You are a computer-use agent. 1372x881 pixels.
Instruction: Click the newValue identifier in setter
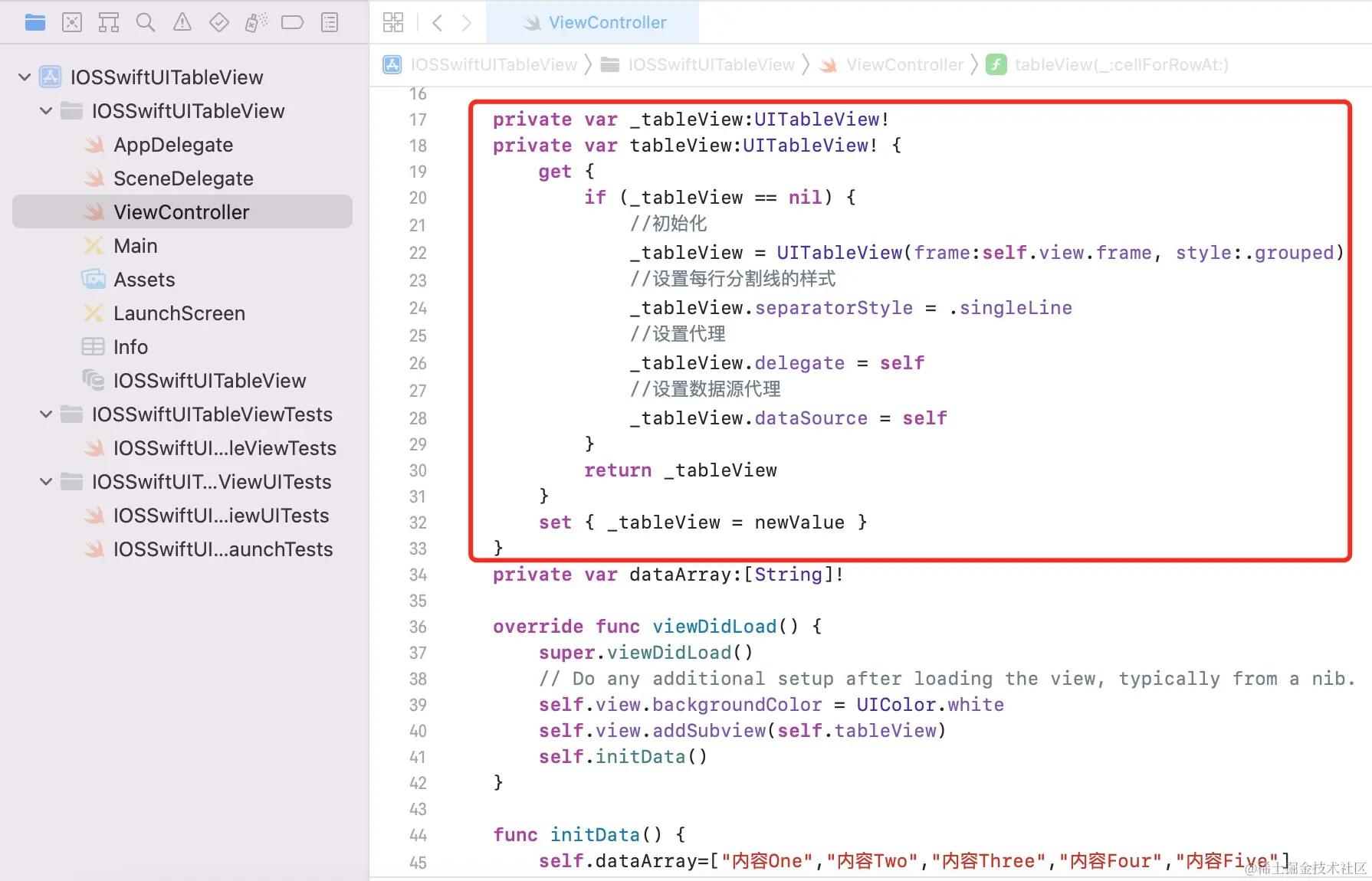[799, 522]
